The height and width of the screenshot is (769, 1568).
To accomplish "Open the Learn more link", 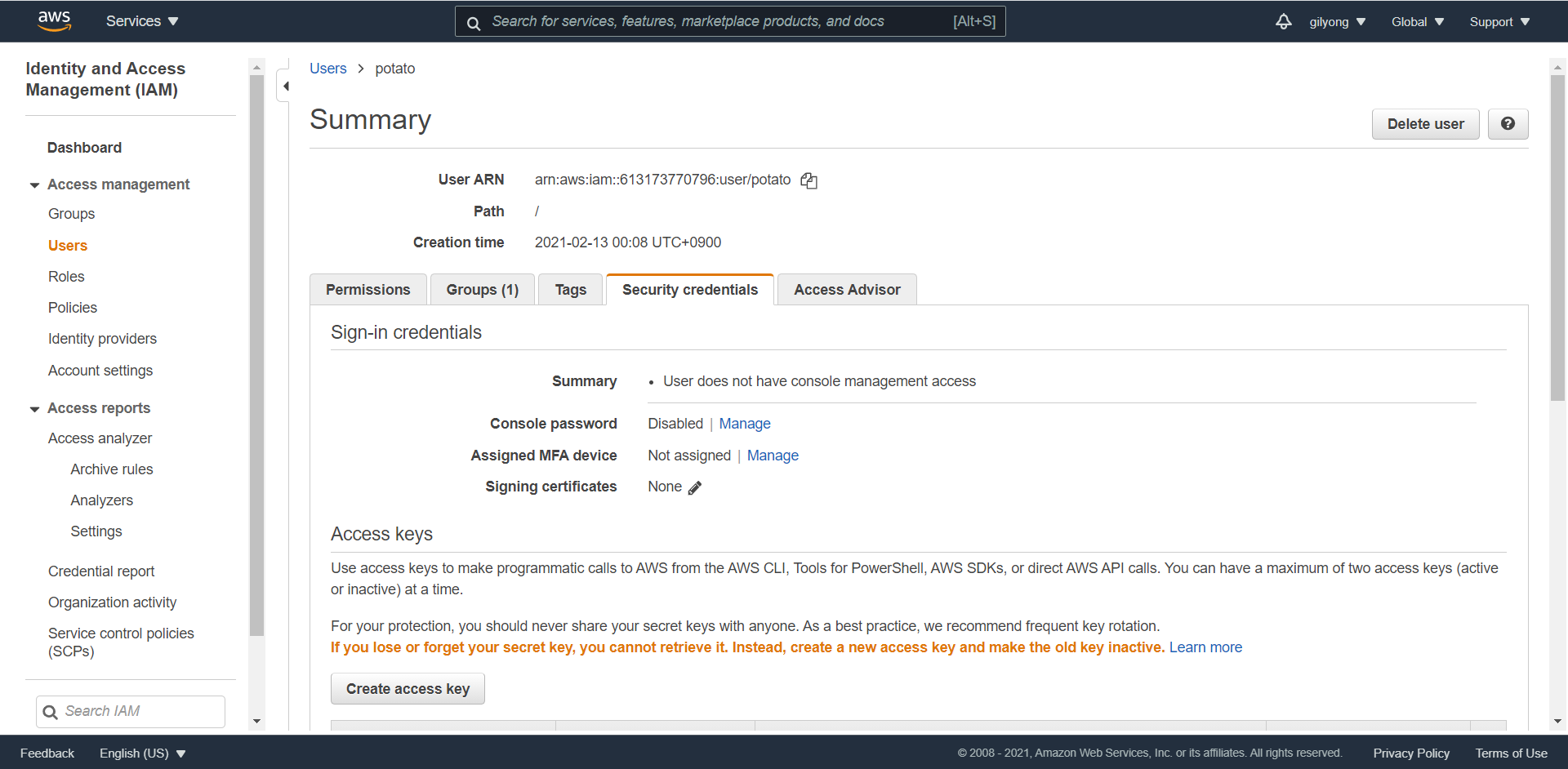I will [x=1205, y=647].
